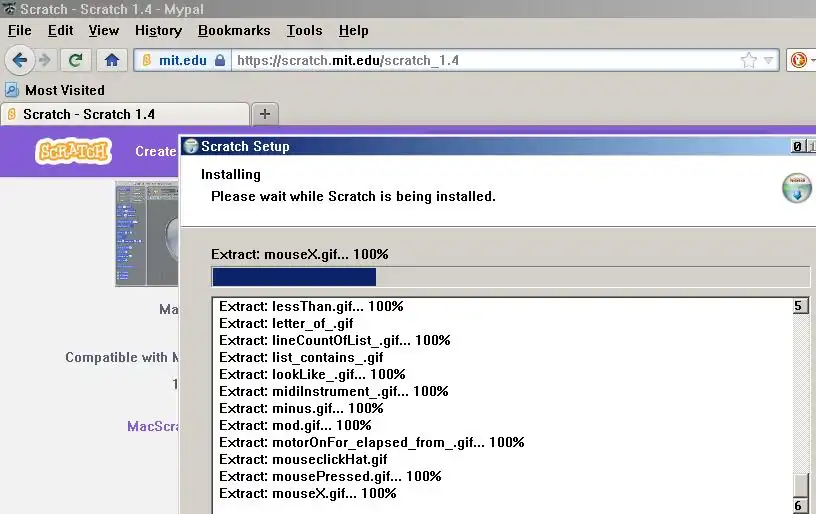Click the log scrollbar down arrow
This screenshot has width=816, height=514.
coord(800,505)
